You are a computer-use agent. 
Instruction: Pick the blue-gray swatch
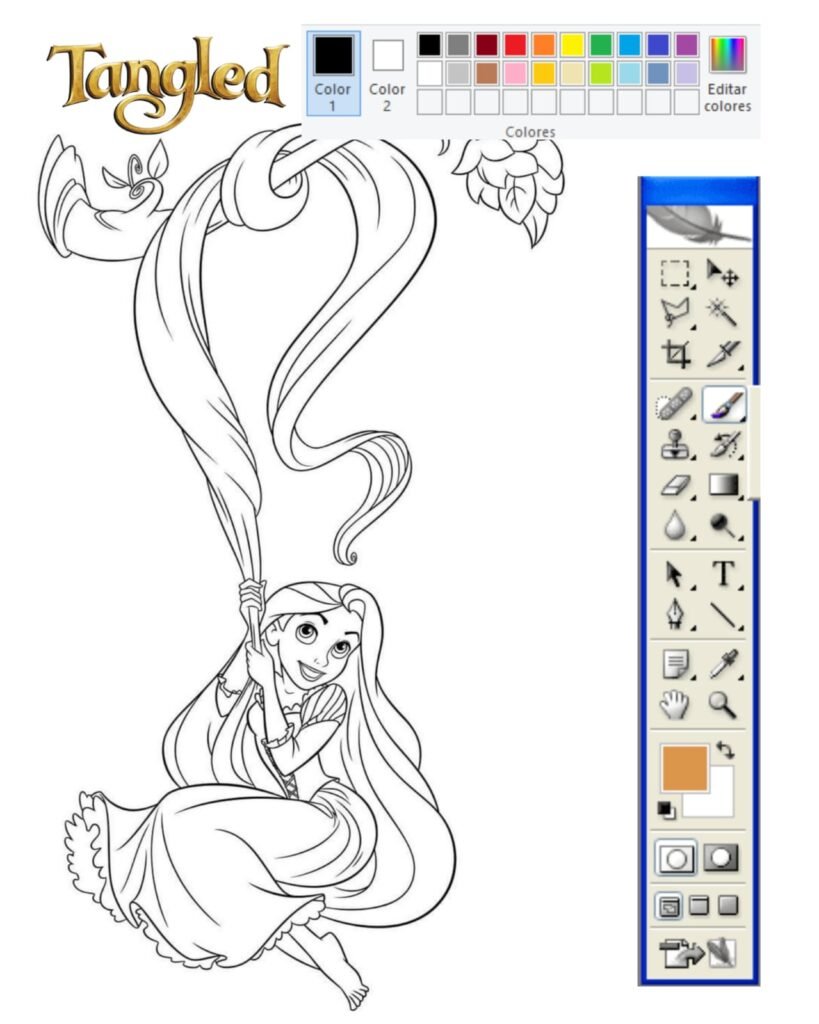pos(658,73)
